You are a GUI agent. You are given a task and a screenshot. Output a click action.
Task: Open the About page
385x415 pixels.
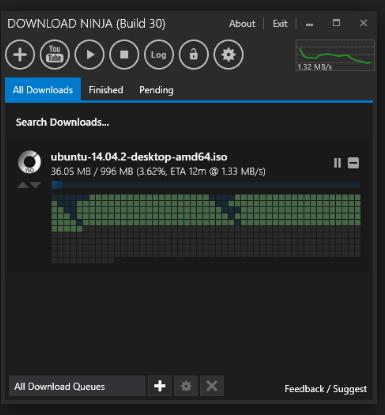pyautogui.click(x=242, y=24)
